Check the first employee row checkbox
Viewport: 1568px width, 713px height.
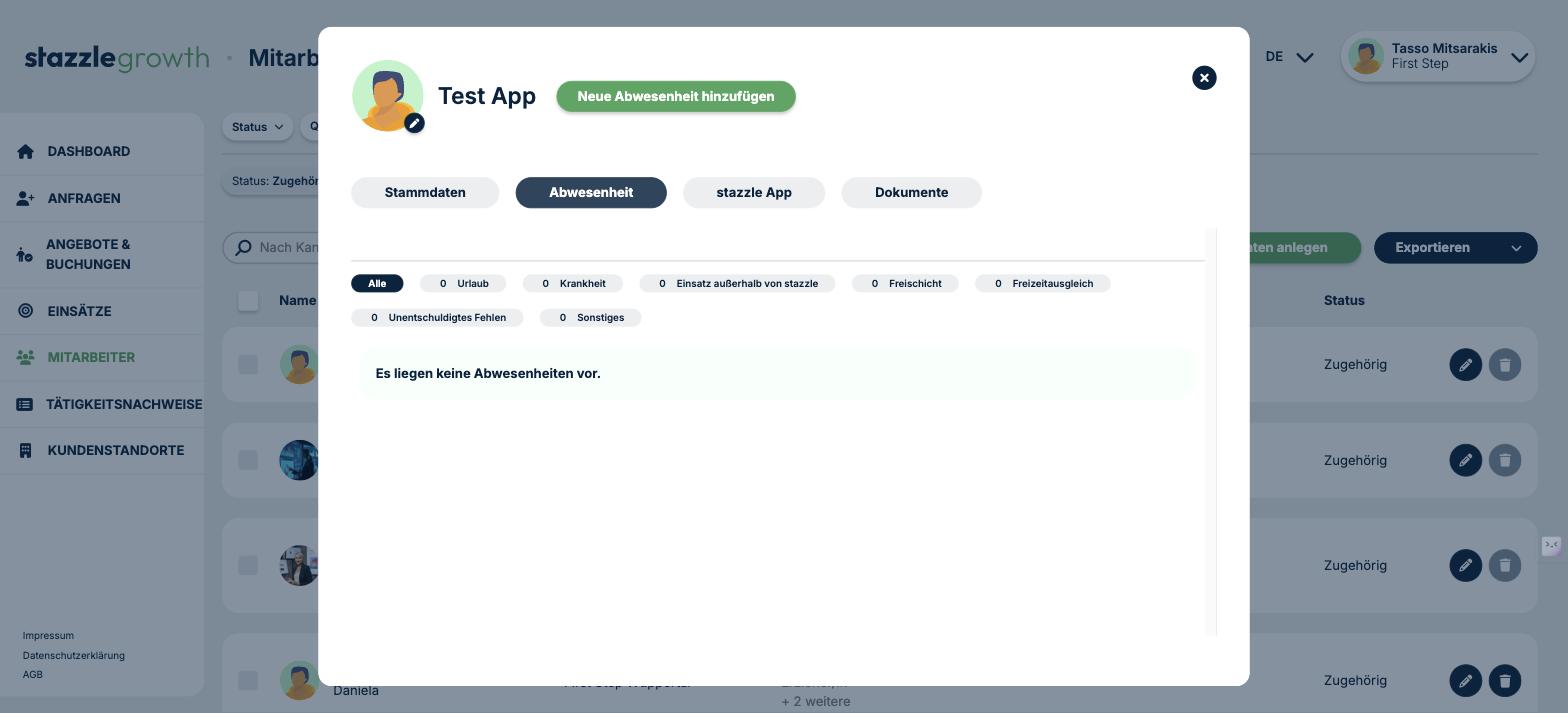[248, 365]
